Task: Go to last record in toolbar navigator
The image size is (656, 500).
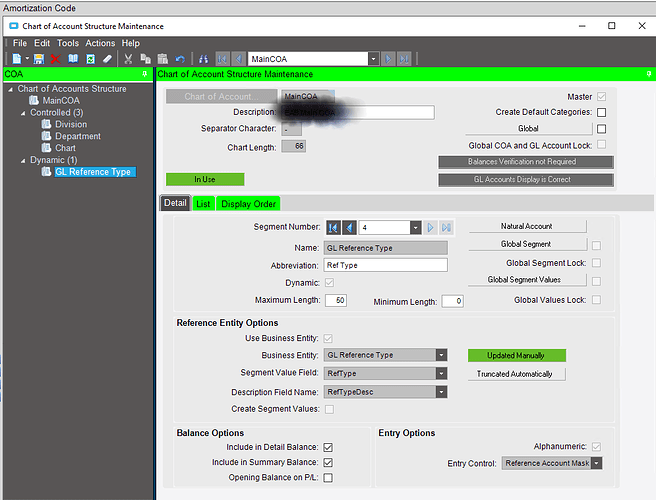Action: pos(404,59)
